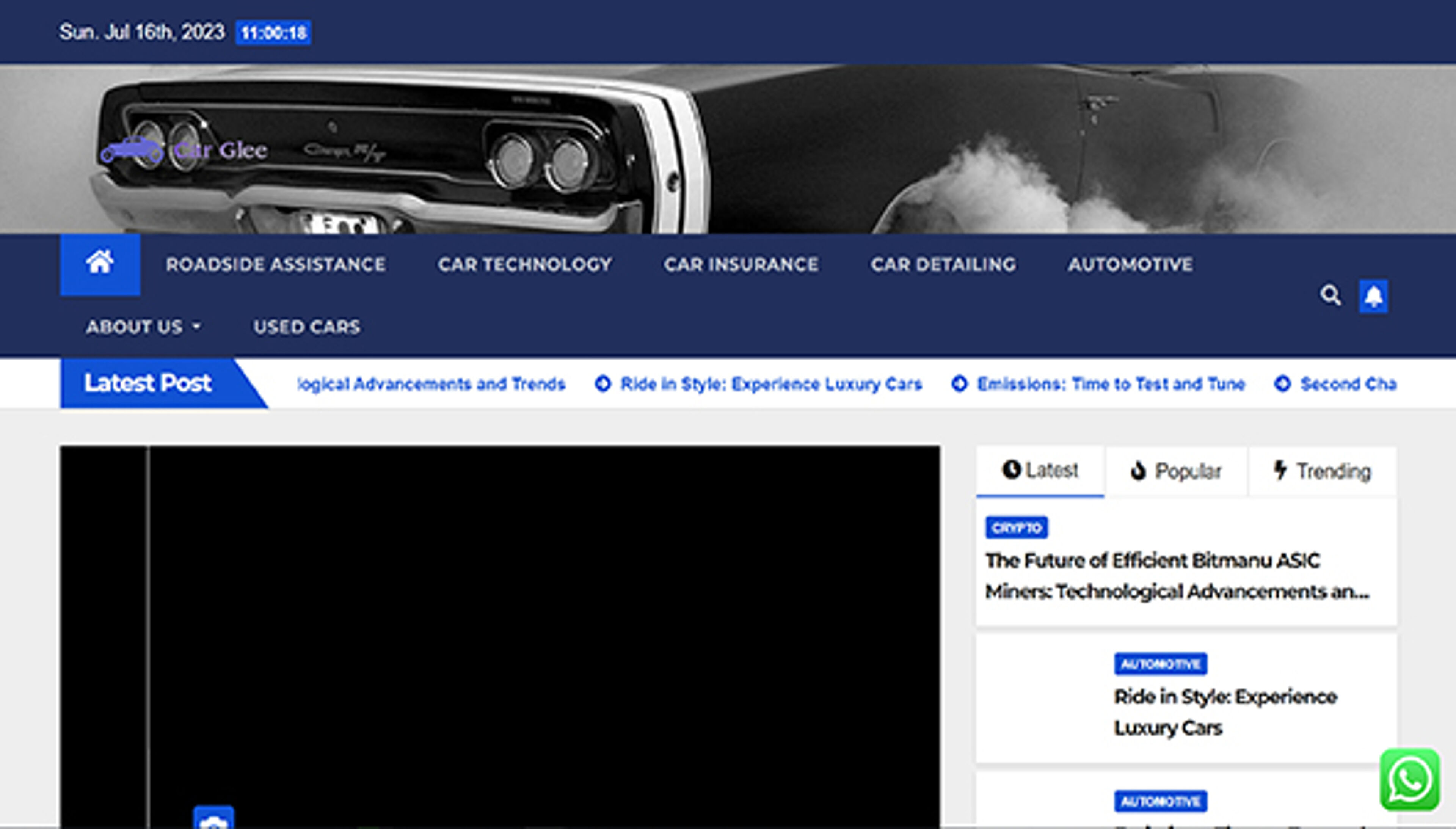The width and height of the screenshot is (1456, 829).
Task: Click the CRYPTO category badge
Action: click(1016, 528)
